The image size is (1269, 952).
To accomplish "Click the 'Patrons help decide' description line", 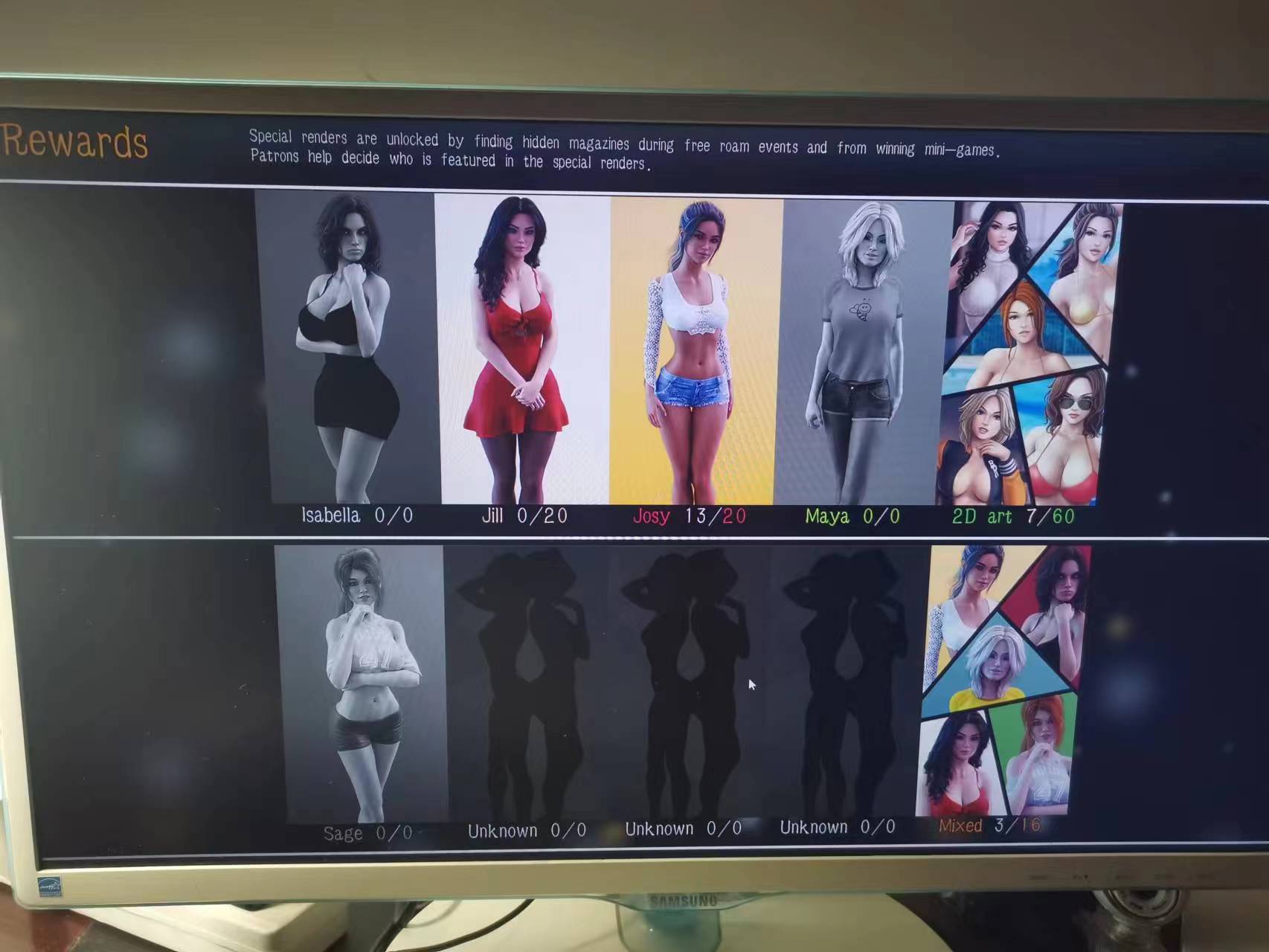I will pyautogui.click(x=450, y=160).
